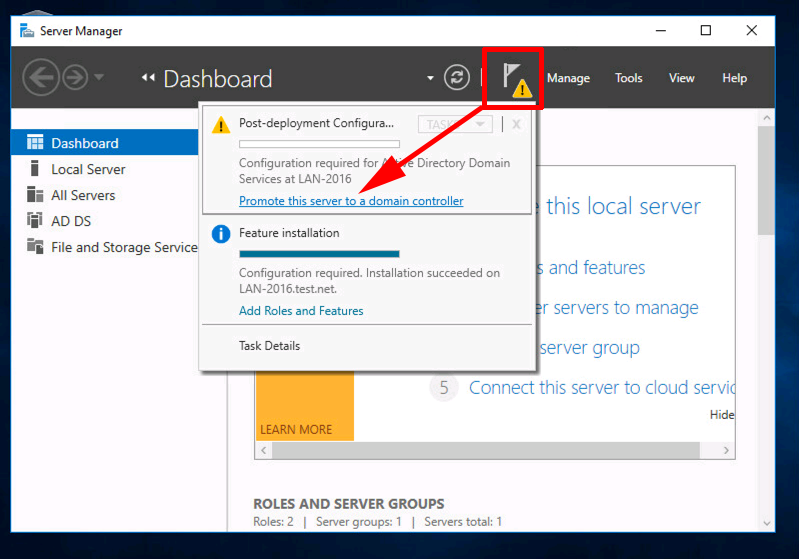Image resolution: width=799 pixels, height=559 pixels.
Task: Open the Tools menu
Action: [628, 78]
